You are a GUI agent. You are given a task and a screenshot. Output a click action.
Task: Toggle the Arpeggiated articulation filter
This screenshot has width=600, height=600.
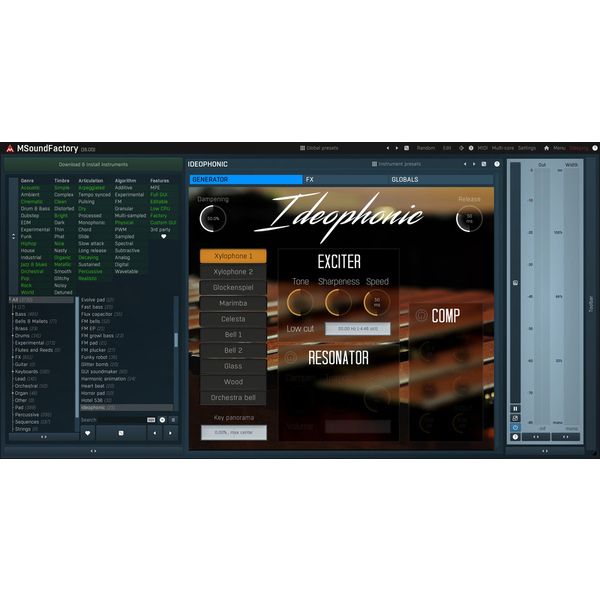[91, 188]
